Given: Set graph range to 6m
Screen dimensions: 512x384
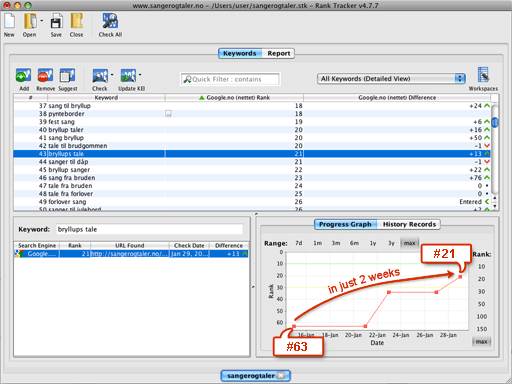Looking at the screenshot, I should point(354,243).
